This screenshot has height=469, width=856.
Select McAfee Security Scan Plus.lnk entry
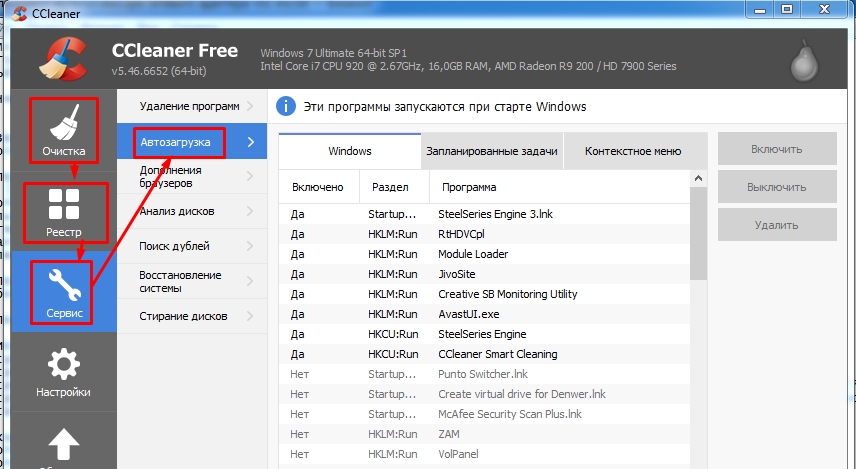pyautogui.click(x=484, y=414)
